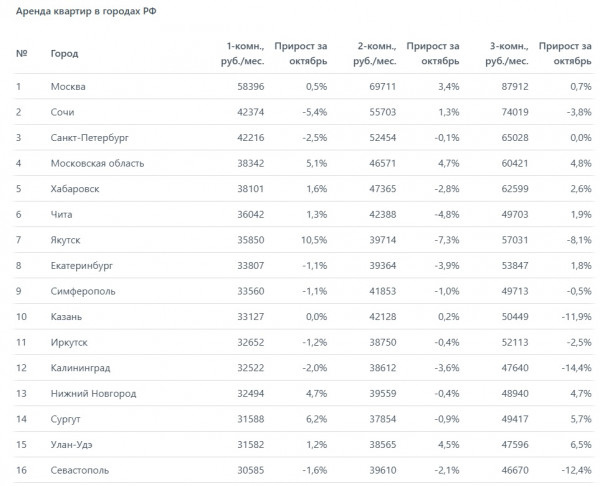
Task: Select the Хабаровск city cell
Action: 75,189
